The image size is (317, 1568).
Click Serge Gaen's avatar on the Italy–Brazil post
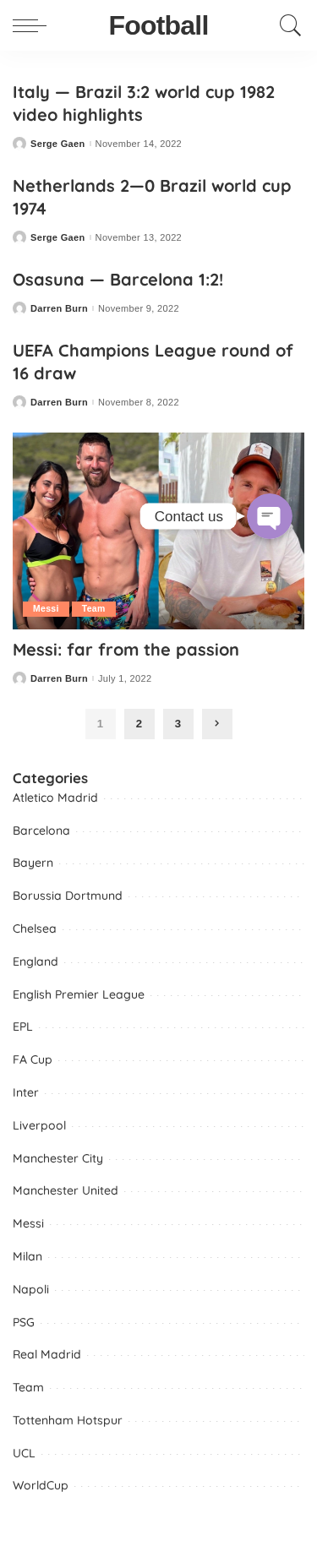coord(19,144)
